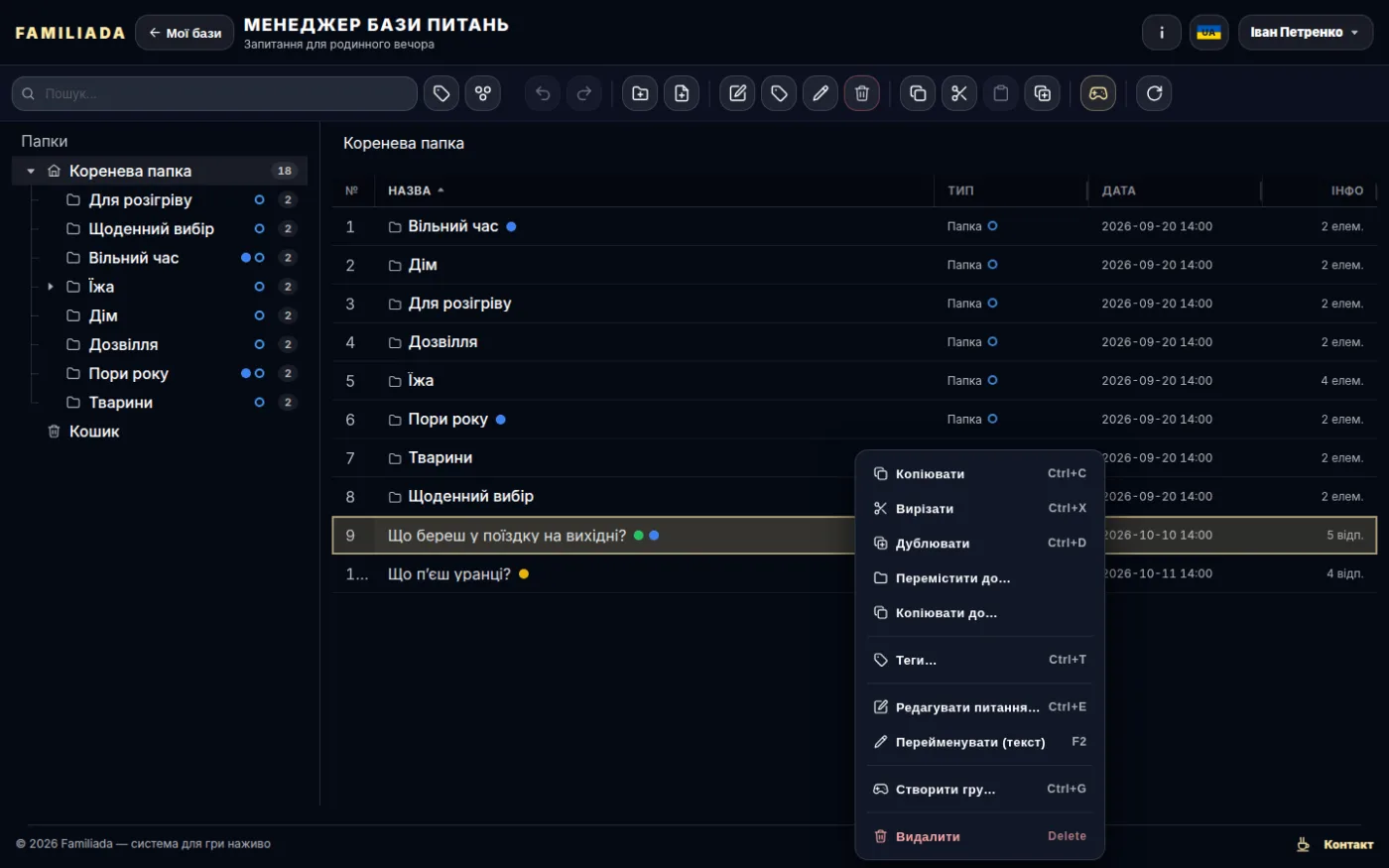Add a new question using the file-plus icon
1389x868 pixels.
click(x=682, y=93)
